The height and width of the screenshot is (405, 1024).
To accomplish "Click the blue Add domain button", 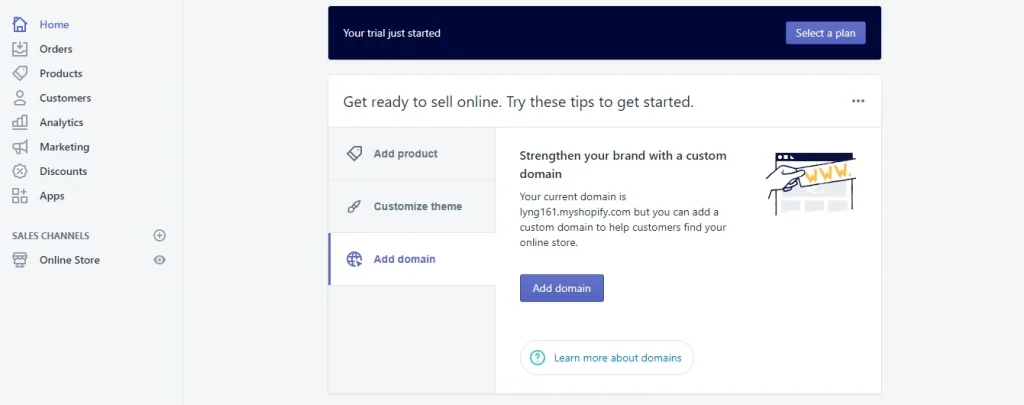I will pos(561,288).
